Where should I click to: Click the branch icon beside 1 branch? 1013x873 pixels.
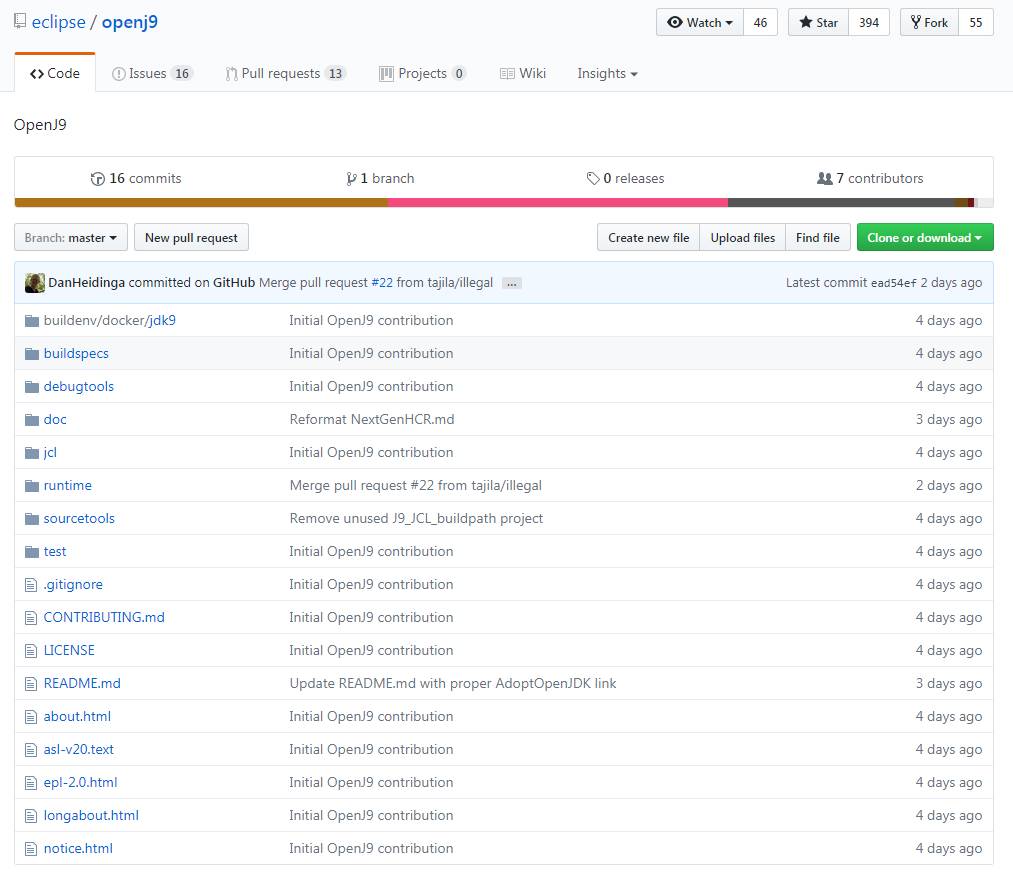[351, 179]
